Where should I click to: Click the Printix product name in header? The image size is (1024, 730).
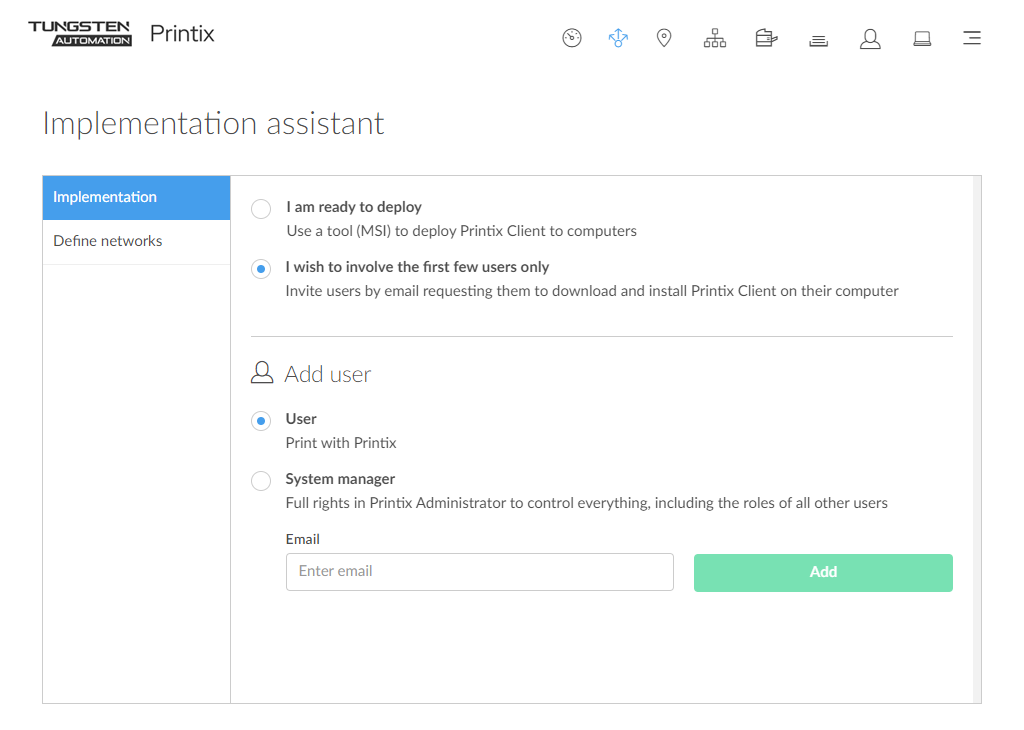pos(182,34)
